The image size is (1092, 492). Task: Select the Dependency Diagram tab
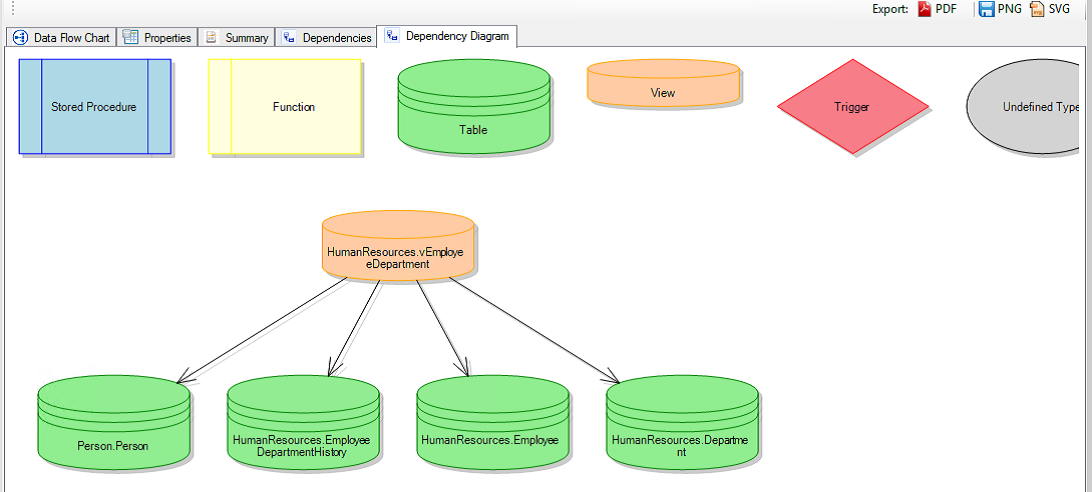(446, 36)
